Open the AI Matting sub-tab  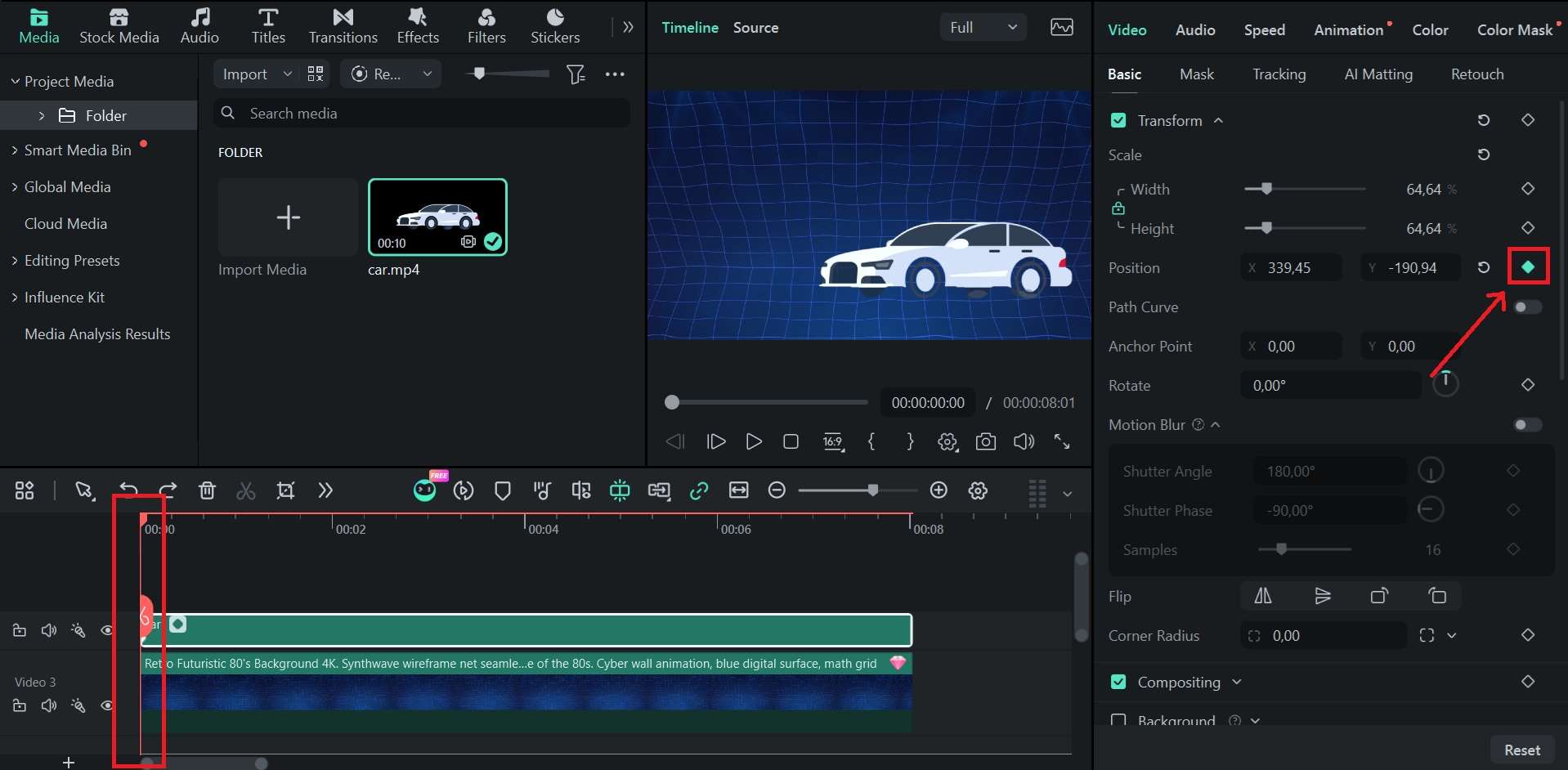pyautogui.click(x=1378, y=74)
